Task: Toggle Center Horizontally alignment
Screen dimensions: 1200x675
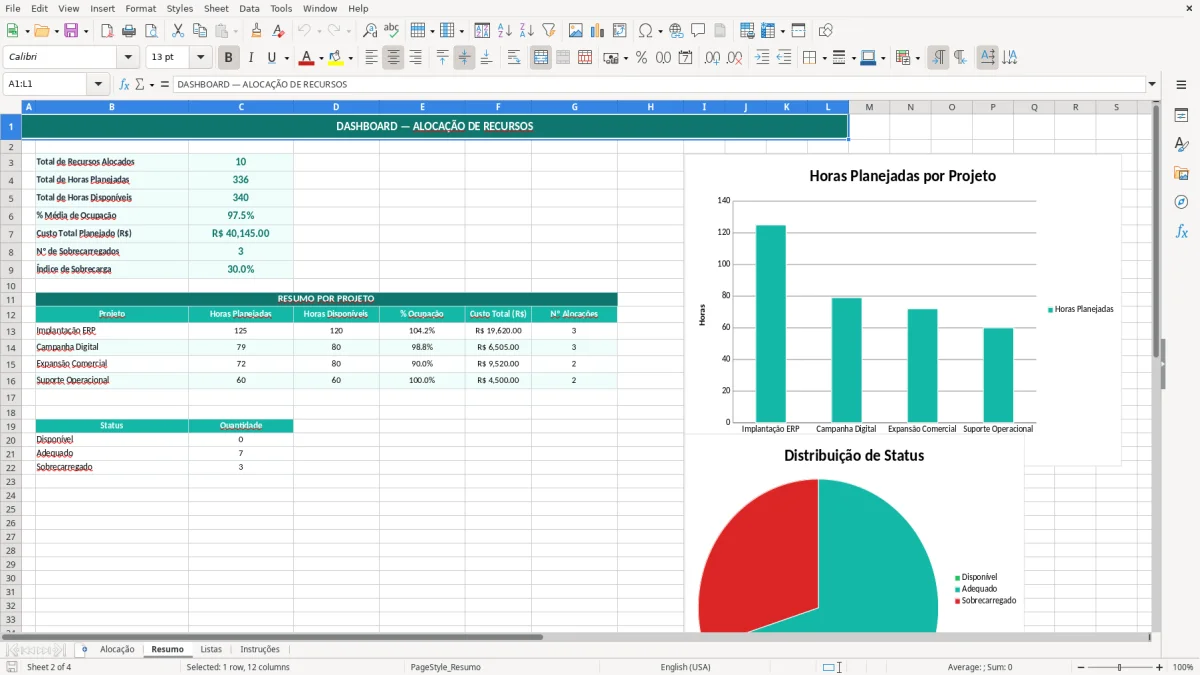Action: point(393,58)
